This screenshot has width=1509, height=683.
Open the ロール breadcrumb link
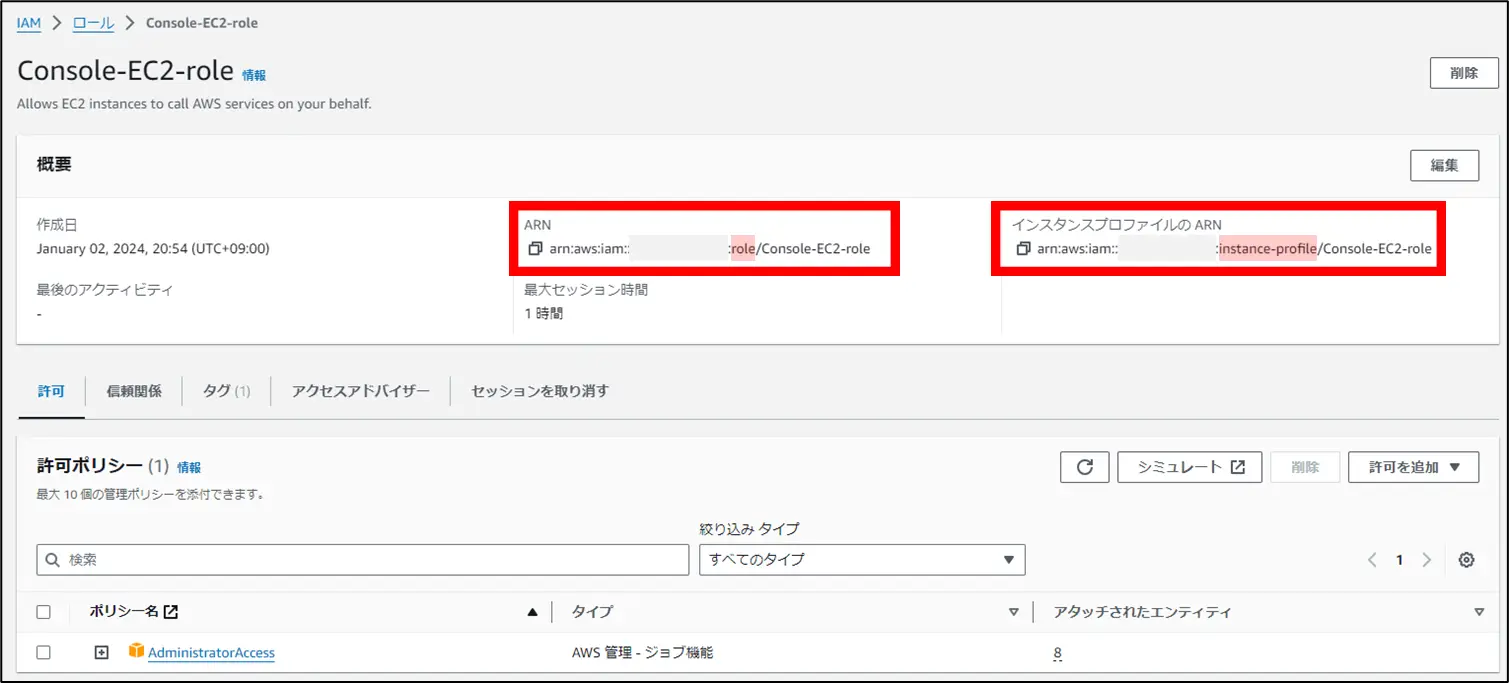pyautogui.click(x=93, y=23)
